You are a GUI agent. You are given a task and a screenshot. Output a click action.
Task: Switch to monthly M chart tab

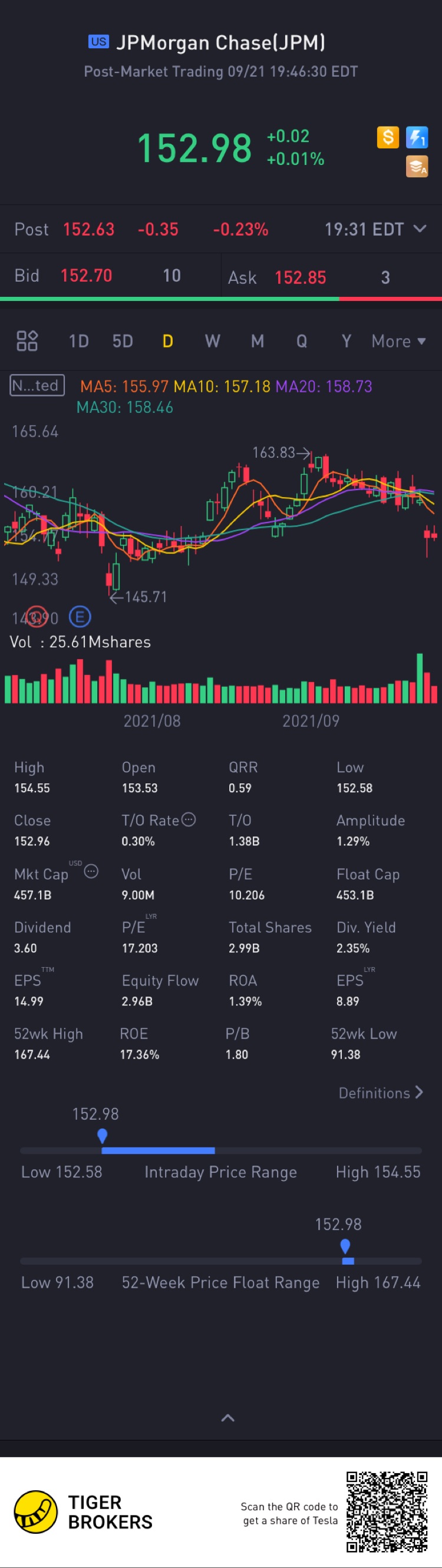(258, 341)
